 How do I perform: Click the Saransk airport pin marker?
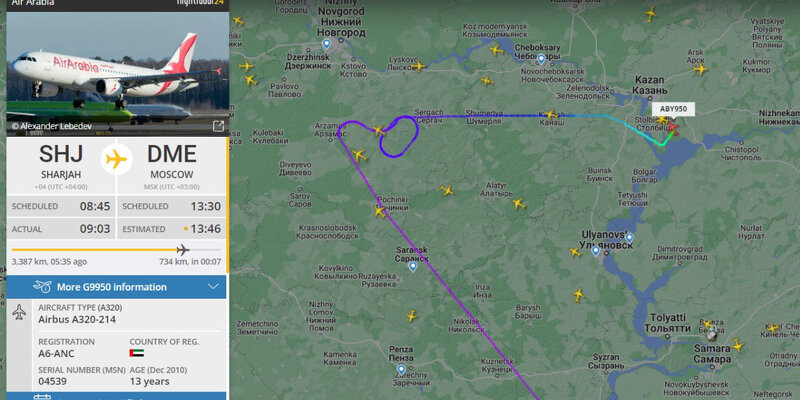pyautogui.click(x=413, y=266)
